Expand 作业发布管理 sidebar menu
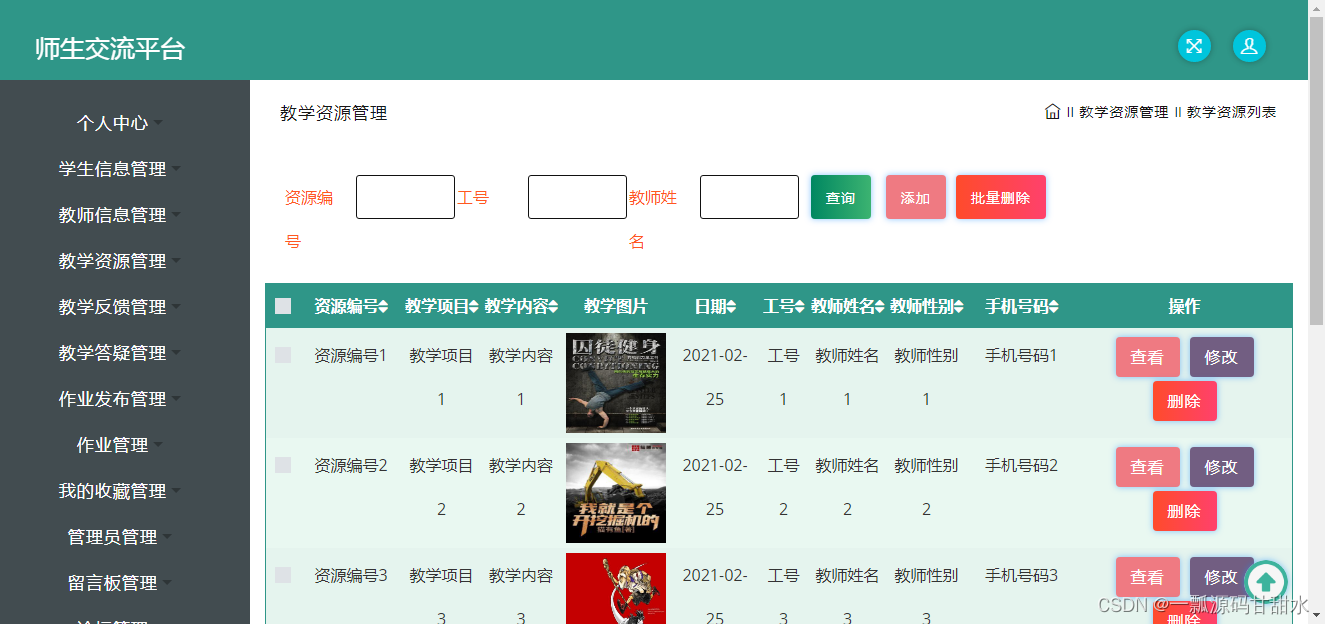Image resolution: width=1325 pixels, height=624 pixels. coord(120,399)
